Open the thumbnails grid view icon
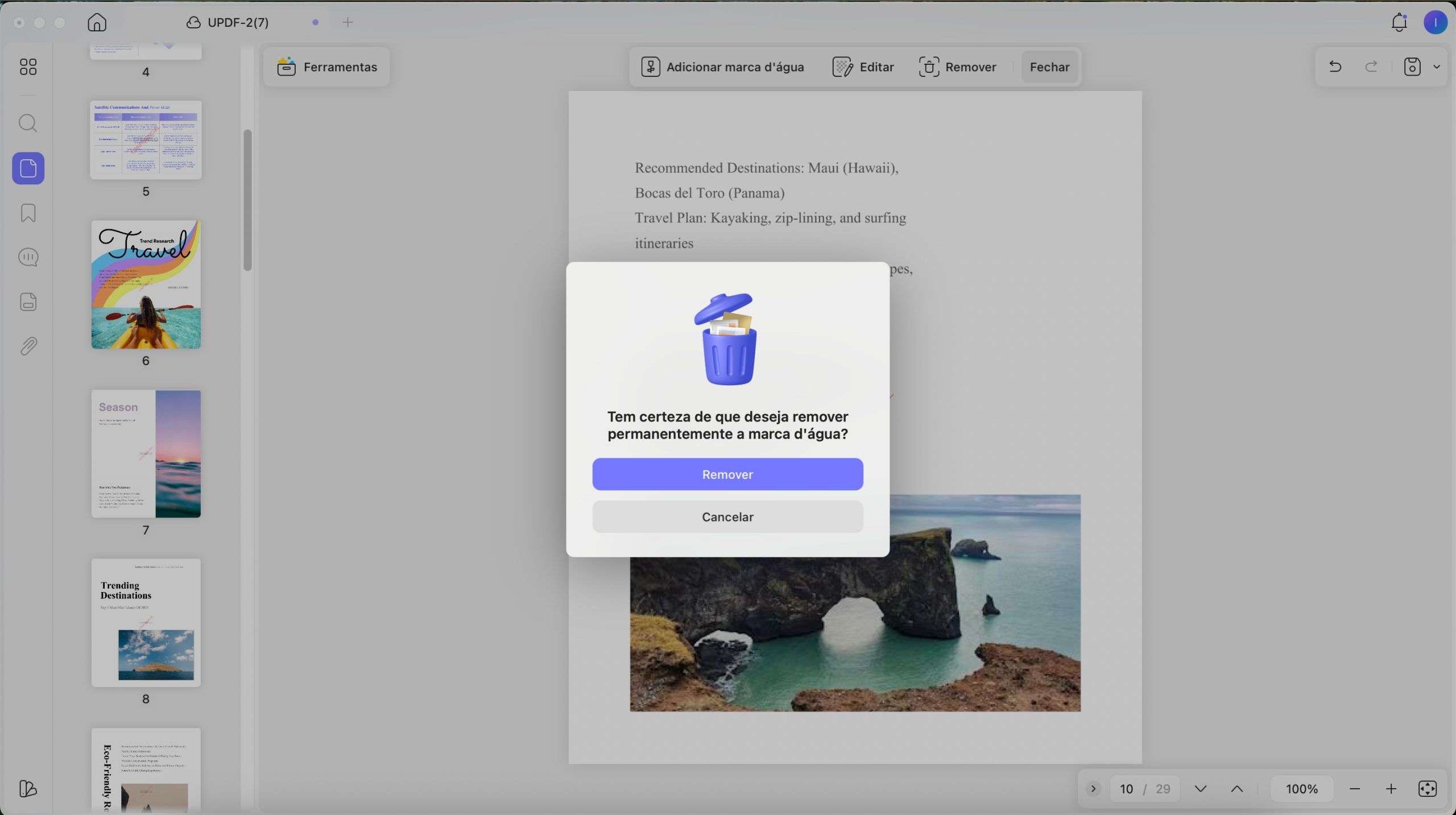This screenshot has height=815, width=1456. [x=28, y=67]
